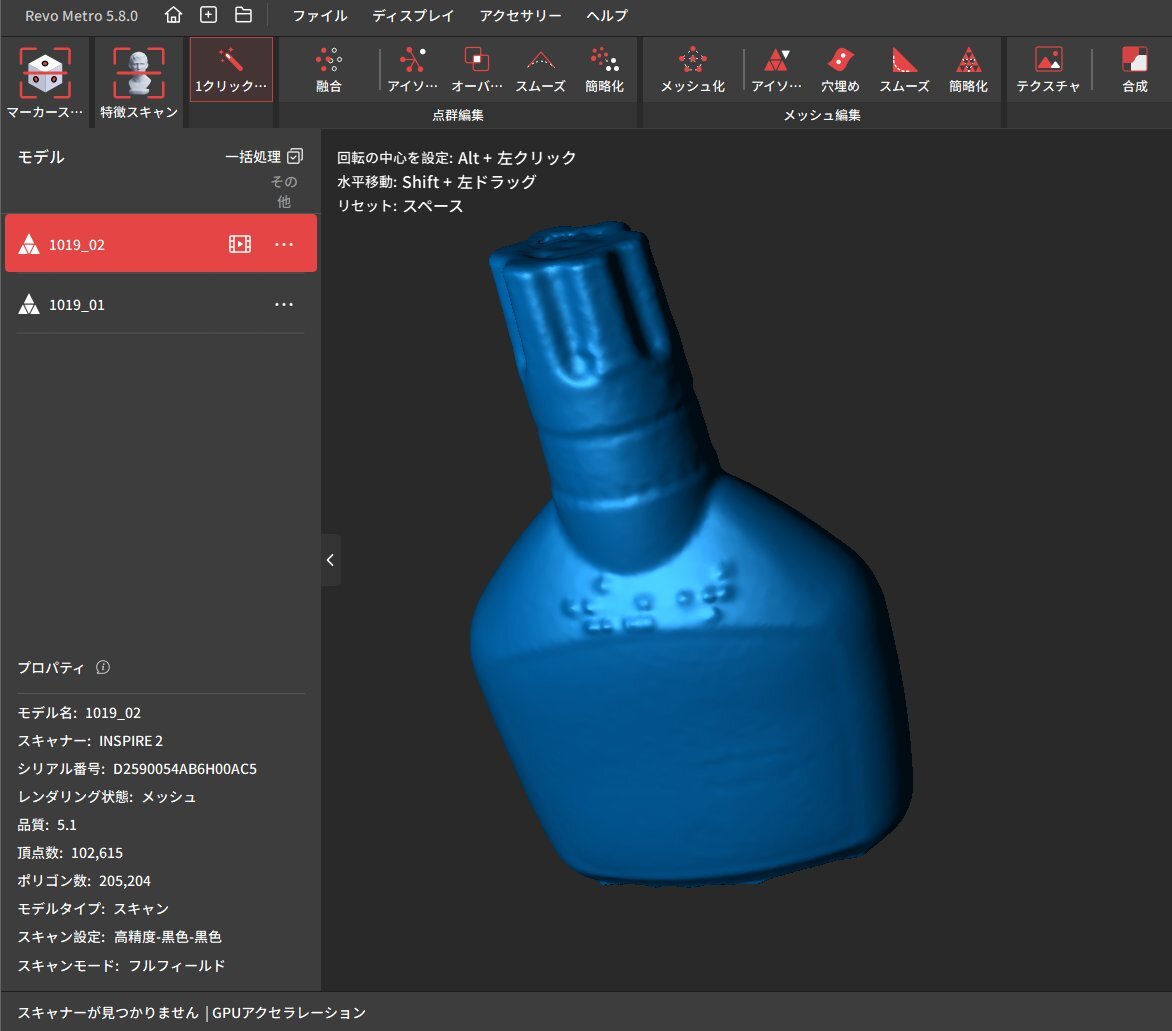
Task: Collapse the left model panel with arrow
Action: (x=331, y=560)
